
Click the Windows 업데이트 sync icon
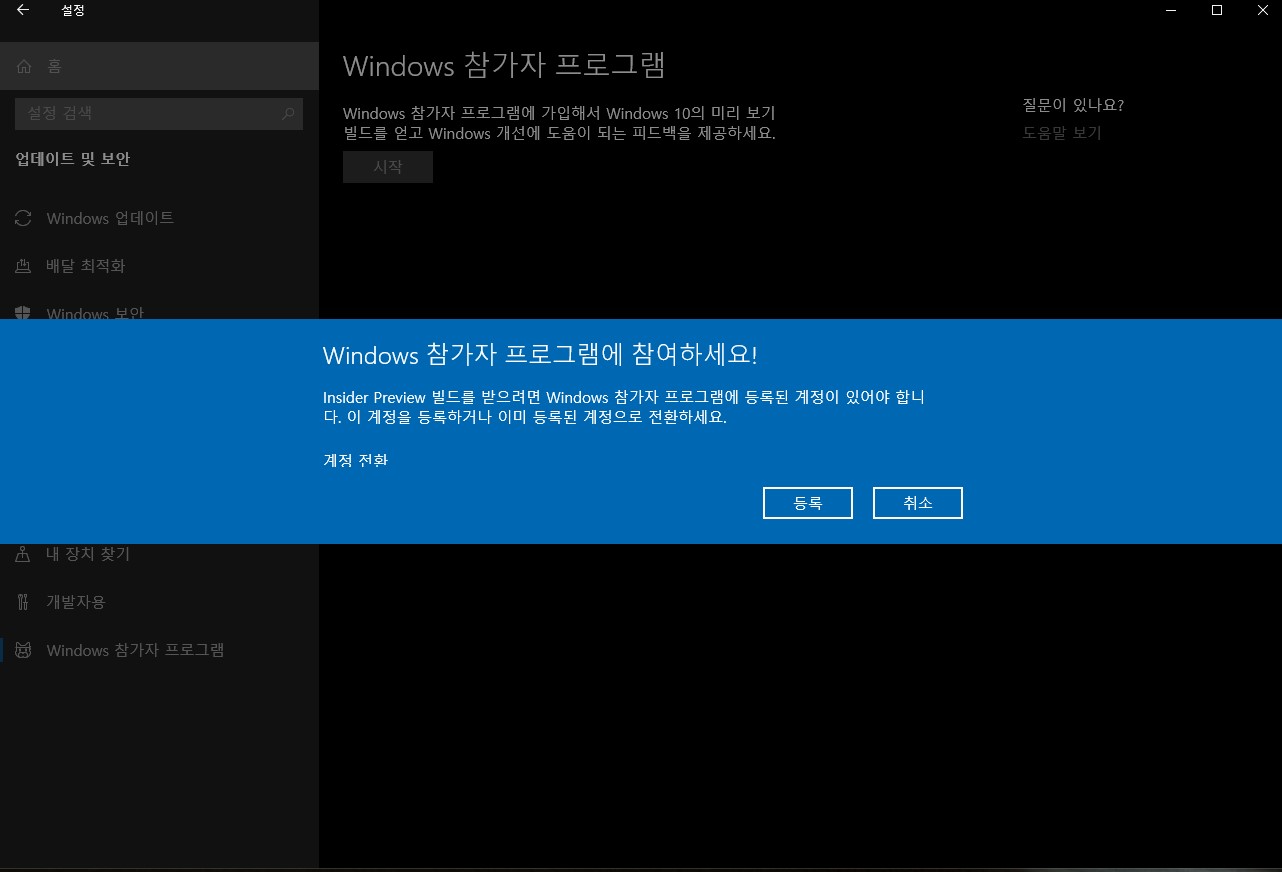[x=23, y=218]
